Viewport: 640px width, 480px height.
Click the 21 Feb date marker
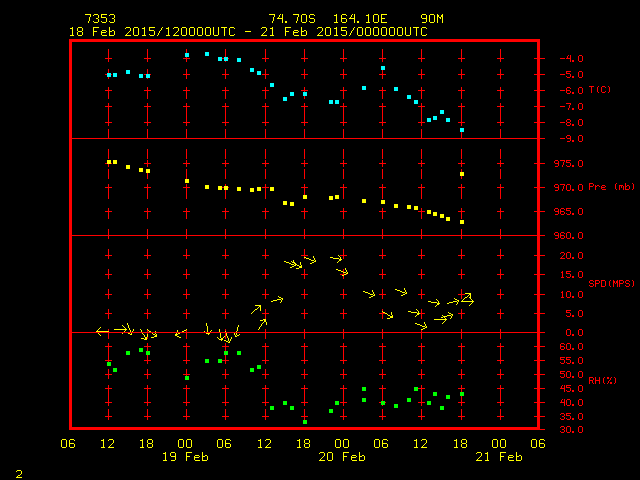(498, 457)
